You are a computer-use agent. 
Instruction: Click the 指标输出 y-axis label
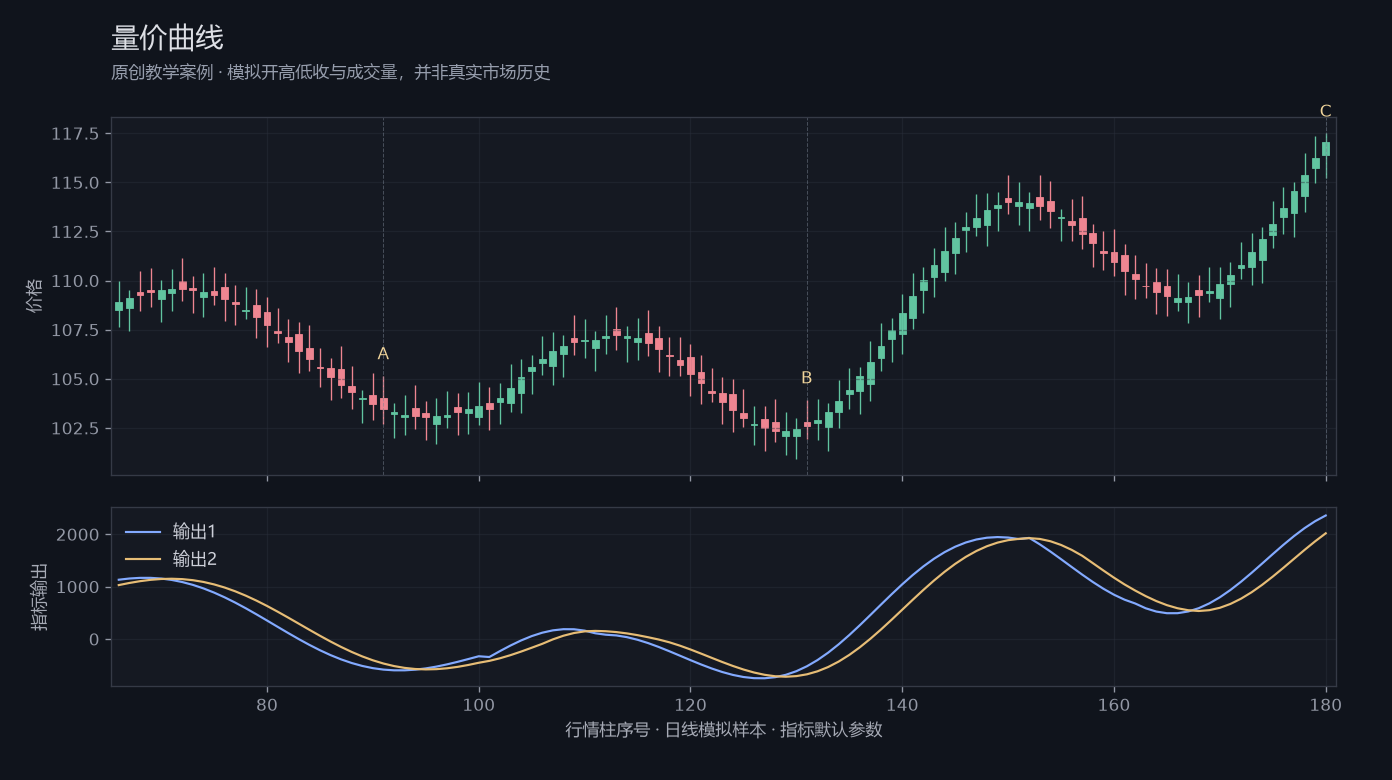[x=38, y=597]
